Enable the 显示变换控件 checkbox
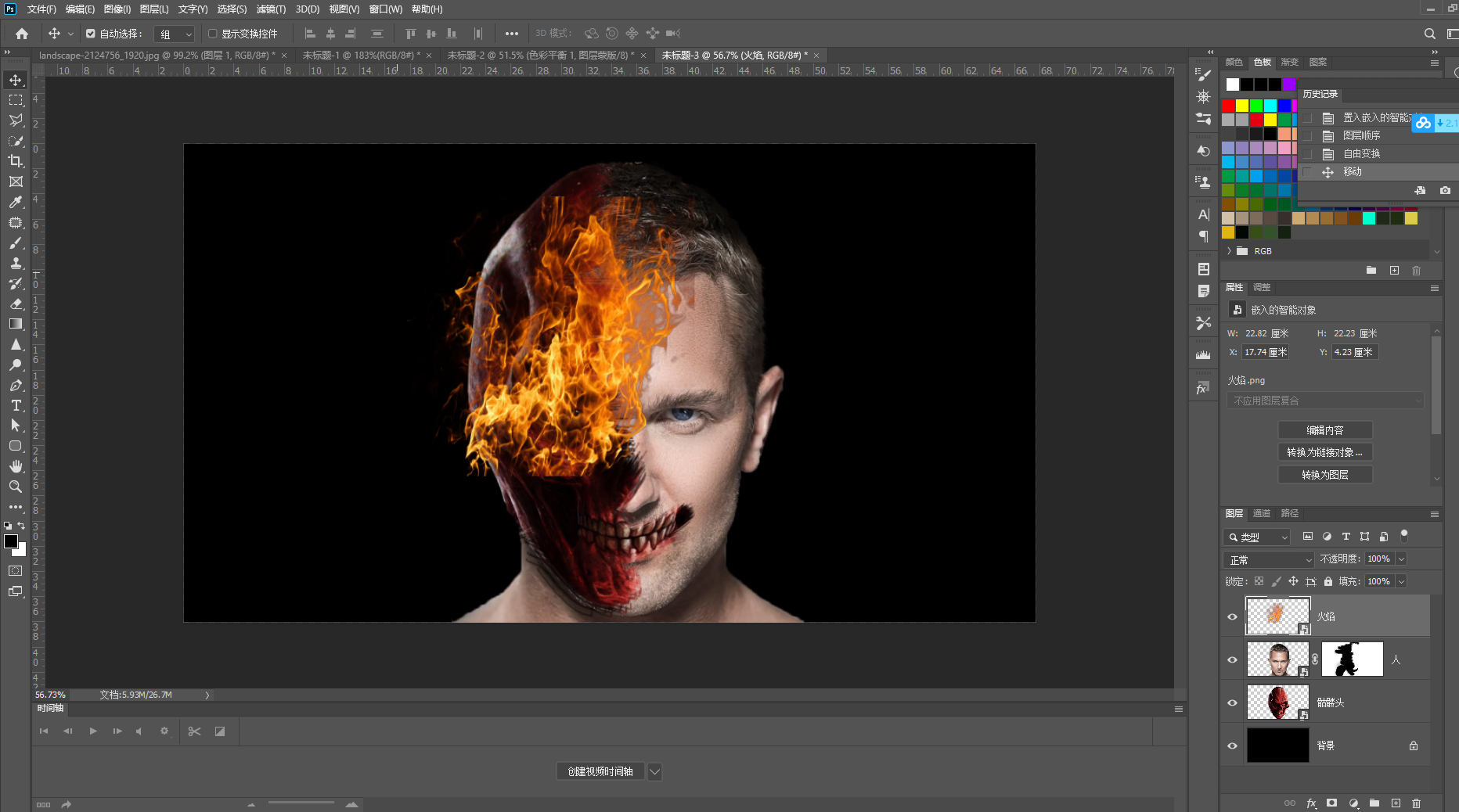 (212, 34)
